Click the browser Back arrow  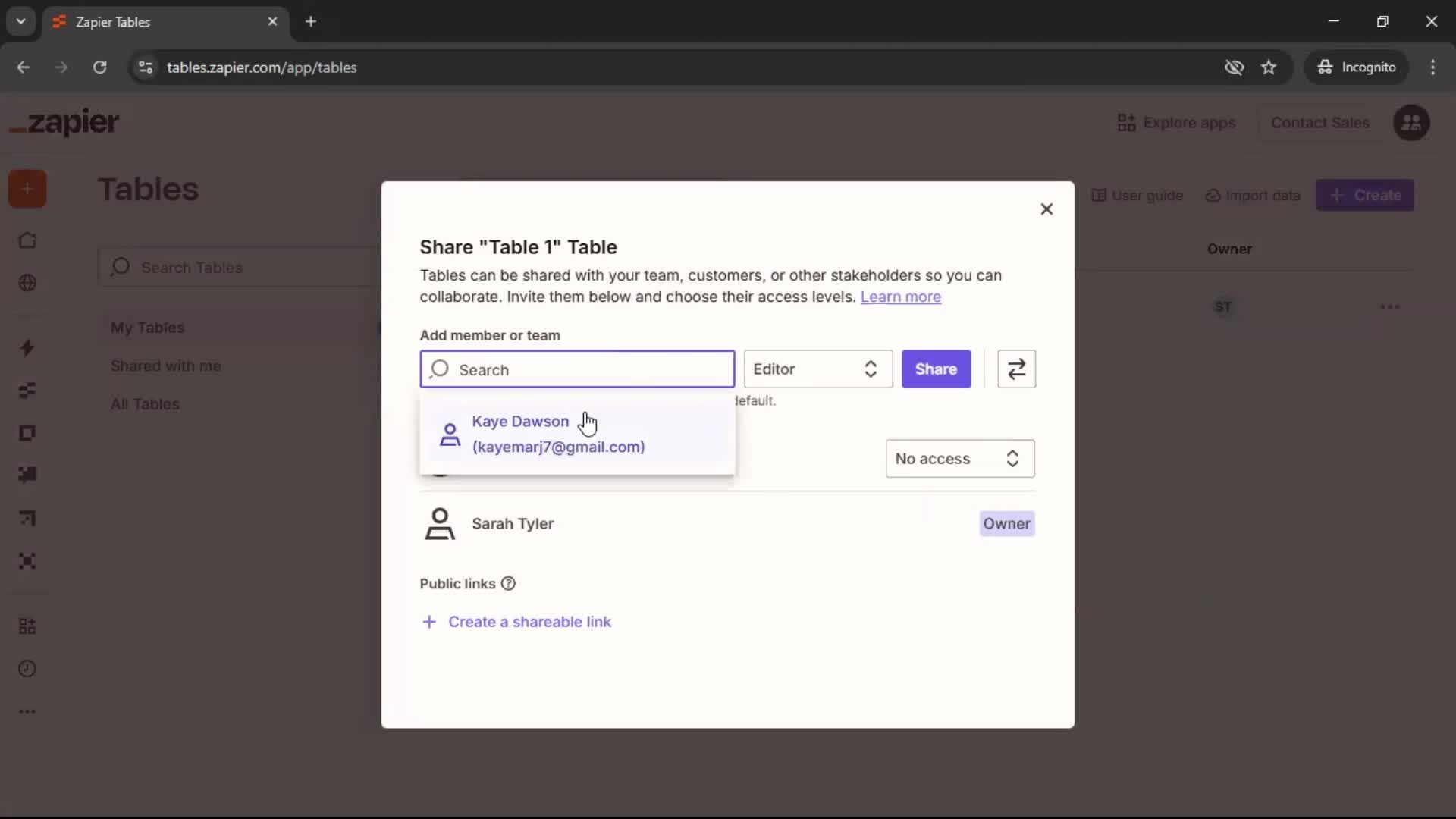[24, 67]
